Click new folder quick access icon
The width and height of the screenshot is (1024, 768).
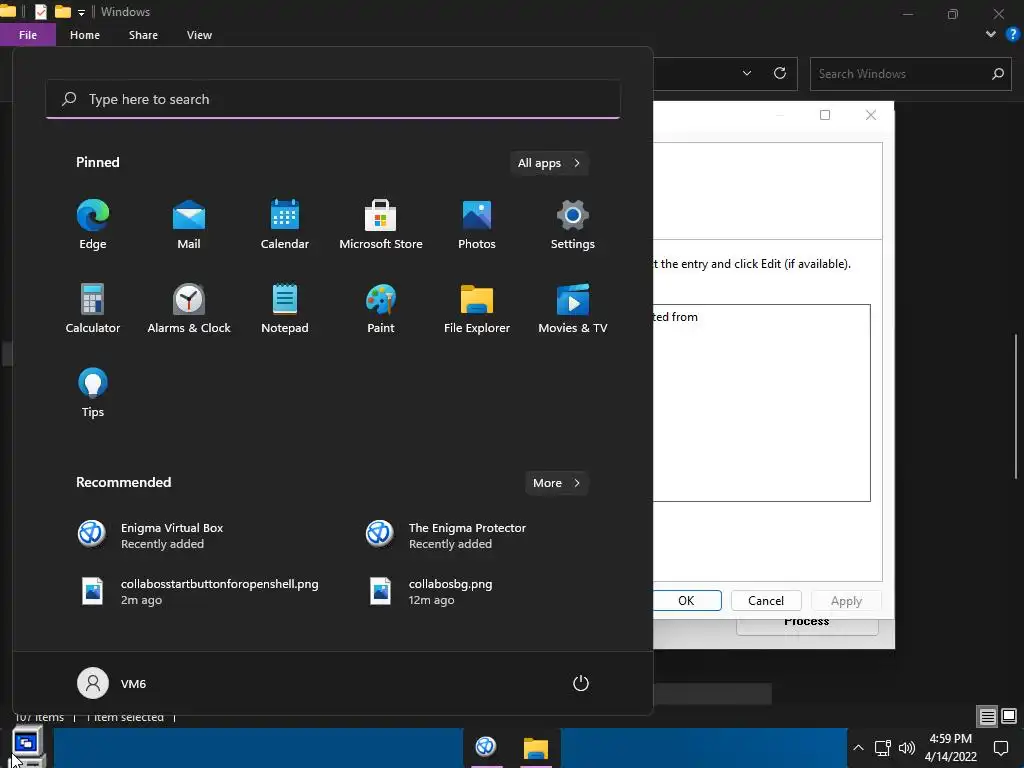(63, 12)
